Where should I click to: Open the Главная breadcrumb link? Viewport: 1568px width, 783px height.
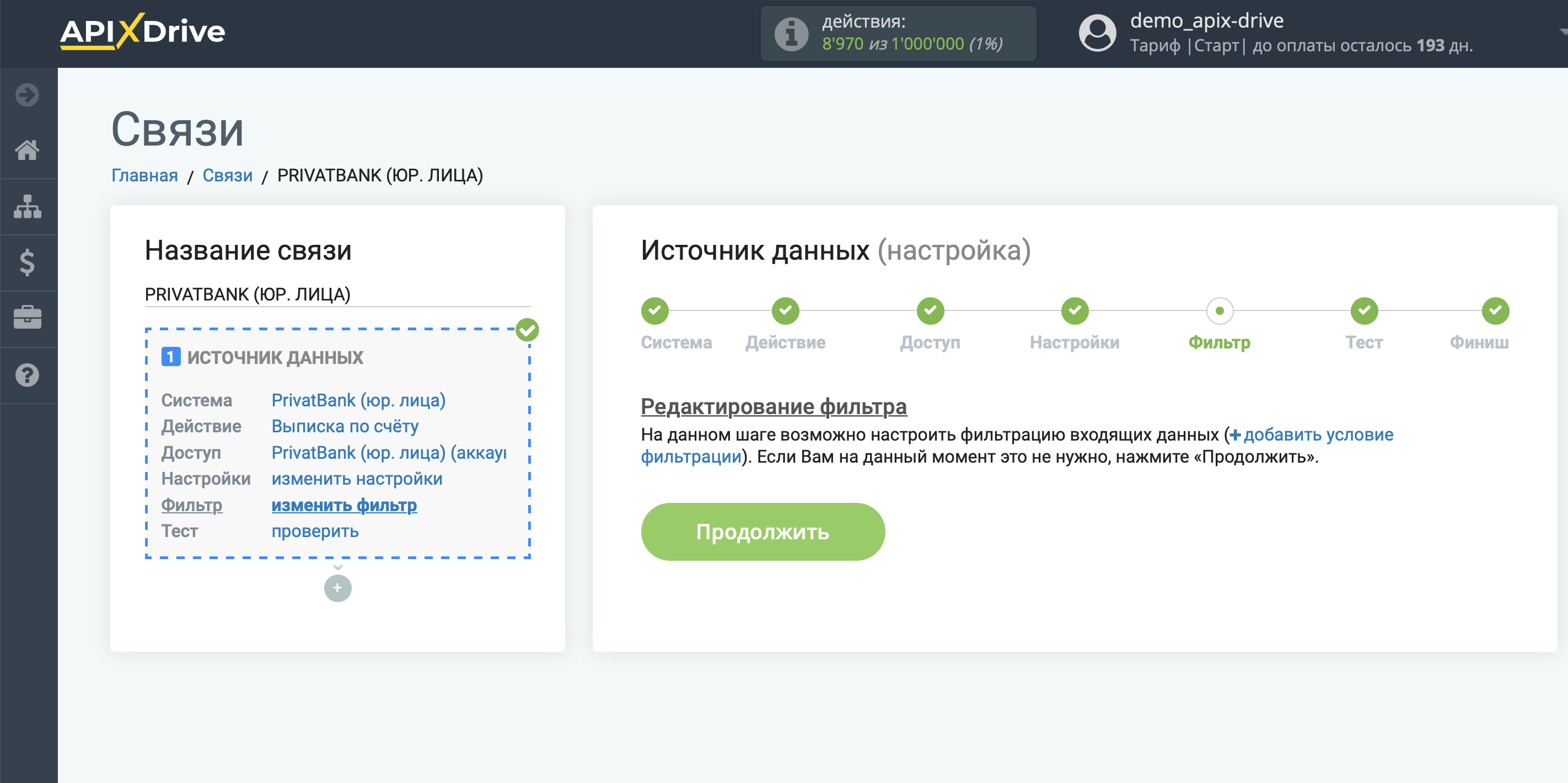click(144, 175)
